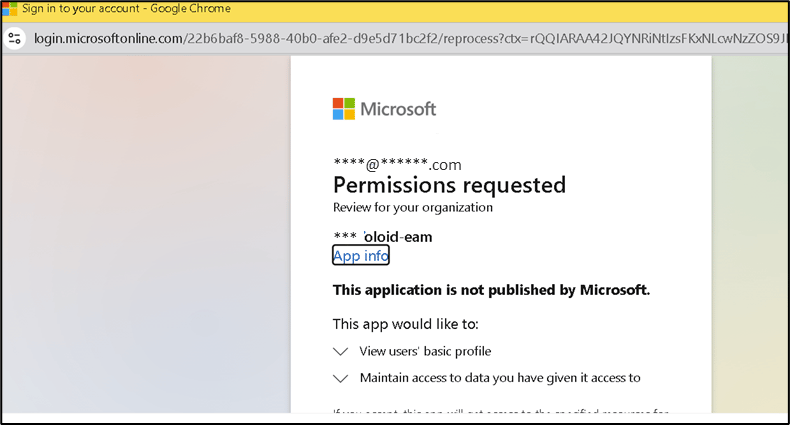Click the View users' basic profile permission text
The image size is (790, 425).
click(425, 351)
